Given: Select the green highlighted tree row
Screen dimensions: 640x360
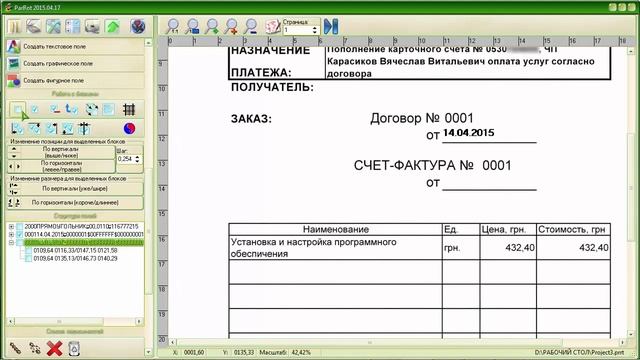Looking at the screenshot, I should [x=84, y=243].
